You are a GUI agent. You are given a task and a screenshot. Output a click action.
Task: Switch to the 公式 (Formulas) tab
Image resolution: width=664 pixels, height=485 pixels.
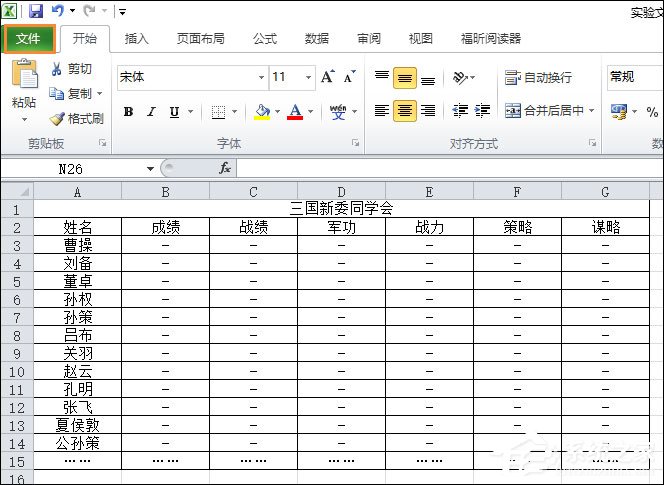[265, 38]
